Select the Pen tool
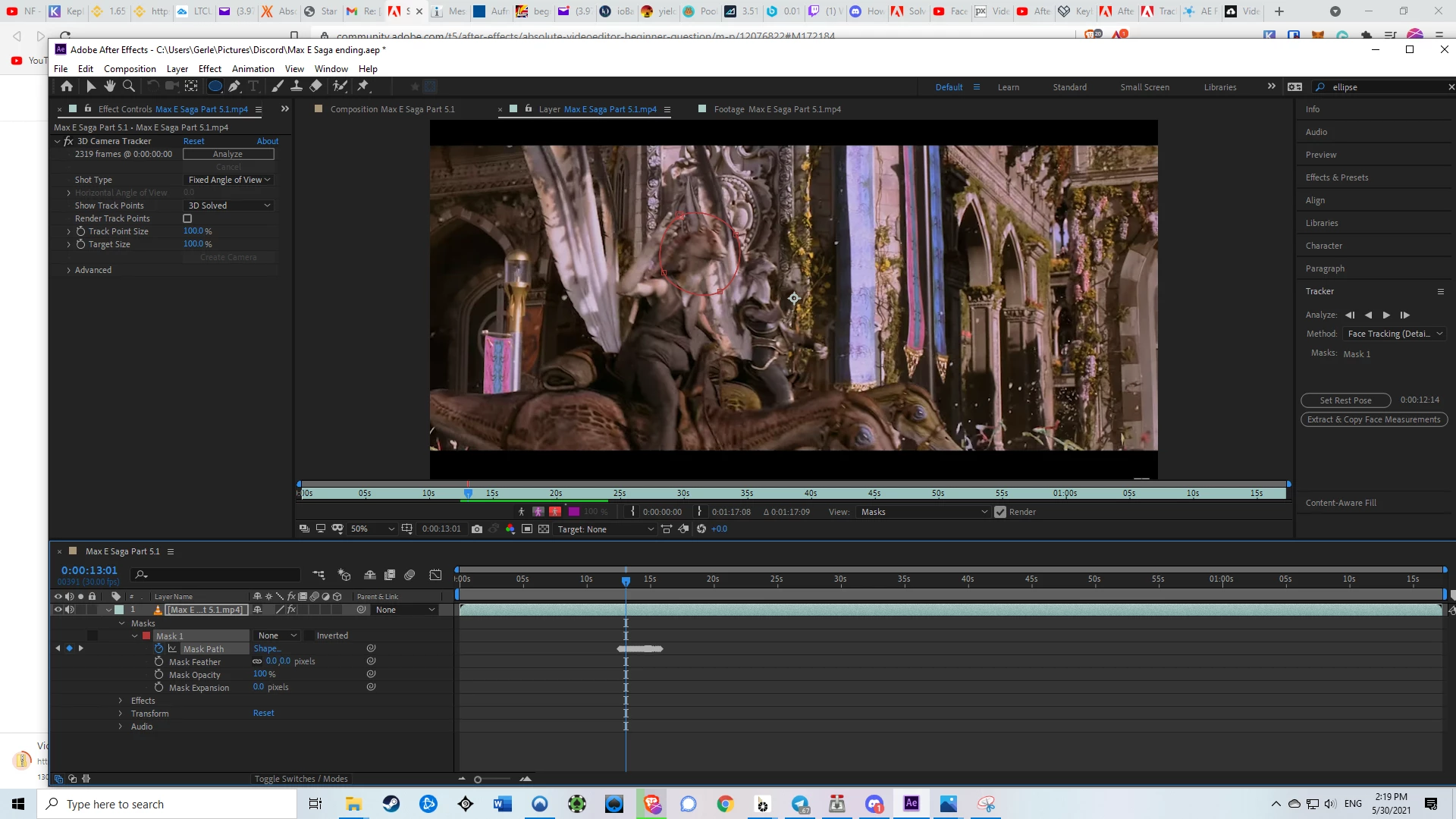 pos(234,86)
